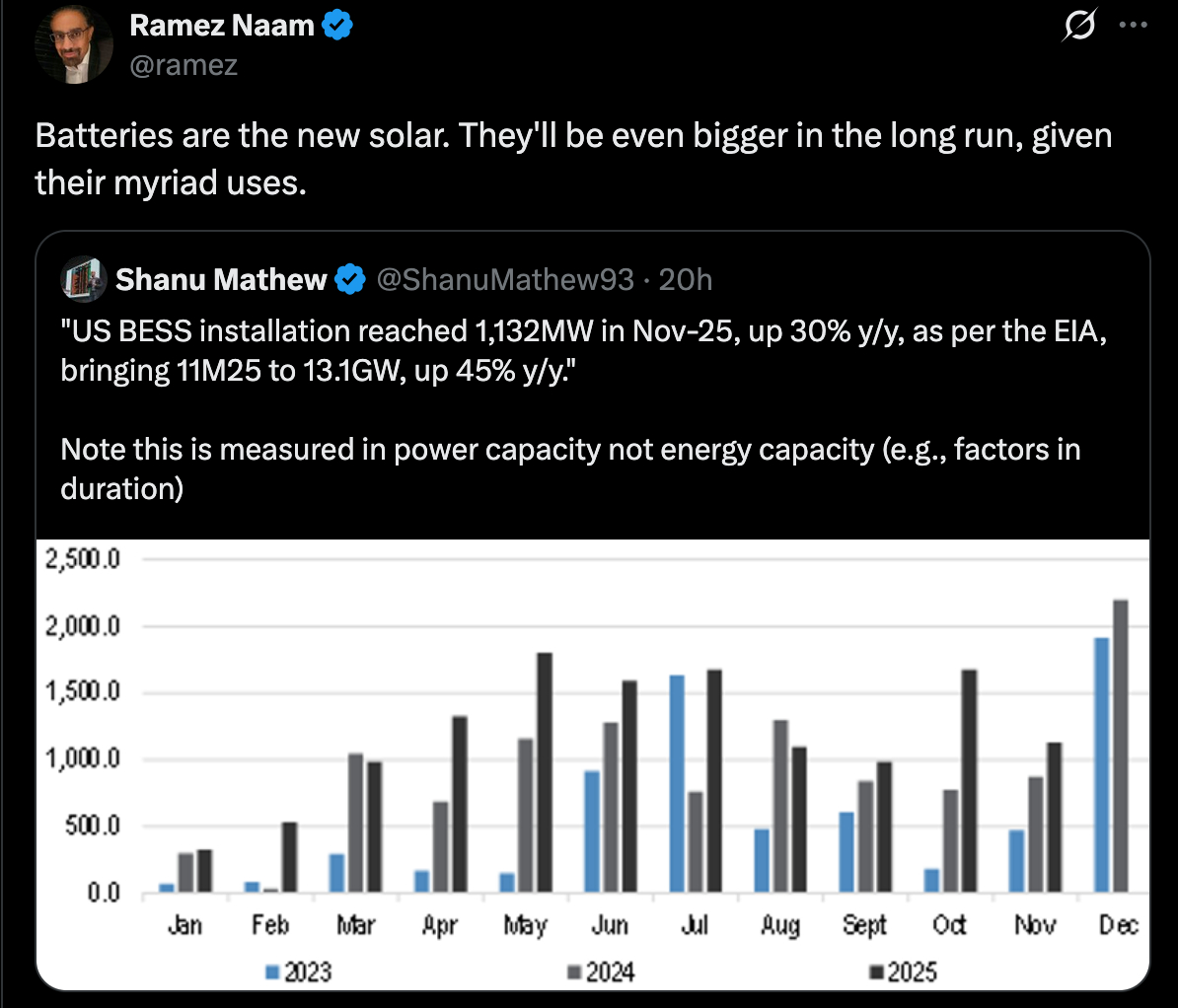Open the @ramez handle link

point(184,65)
